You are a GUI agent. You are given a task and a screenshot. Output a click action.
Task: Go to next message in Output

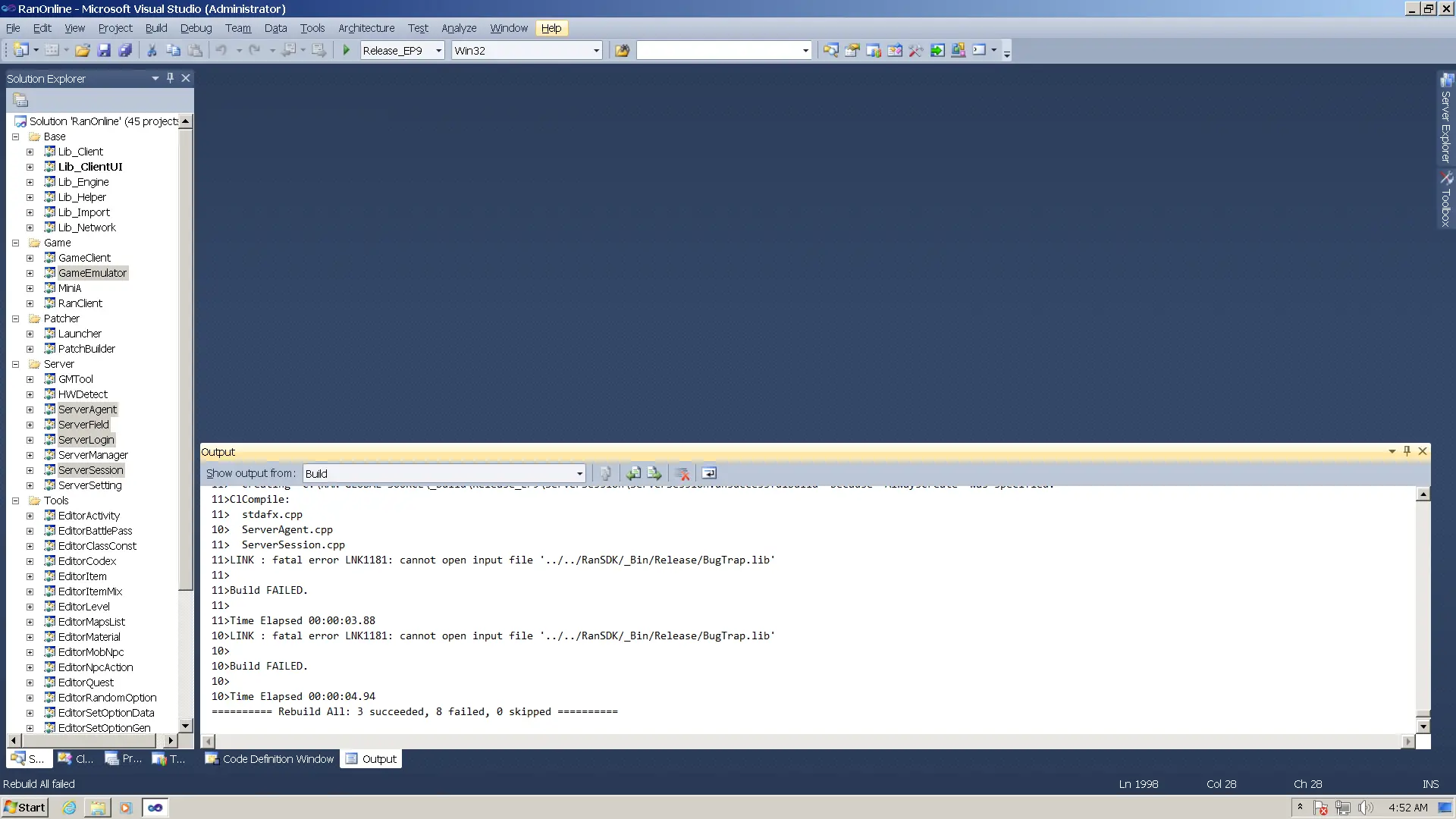(654, 473)
